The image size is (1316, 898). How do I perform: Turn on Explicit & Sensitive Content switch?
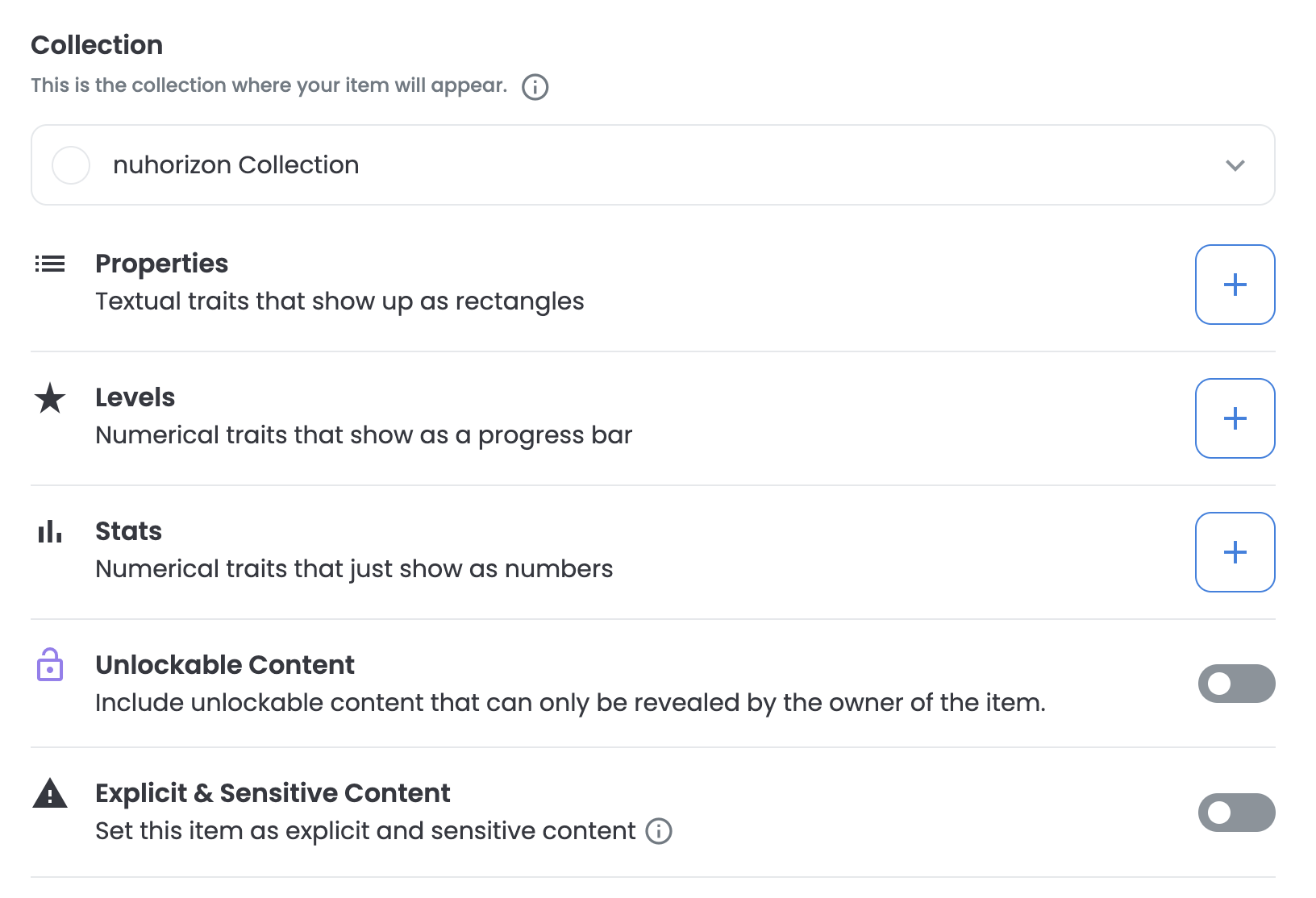1235,813
